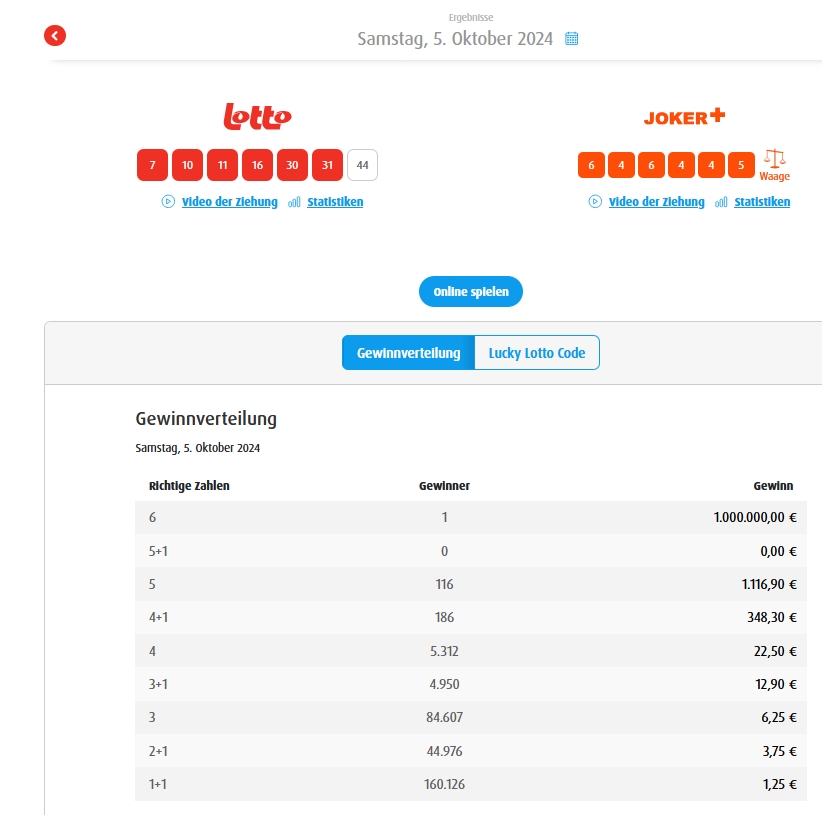Click the '3+1' row label
The height and width of the screenshot is (815, 822).
[x=158, y=684]
